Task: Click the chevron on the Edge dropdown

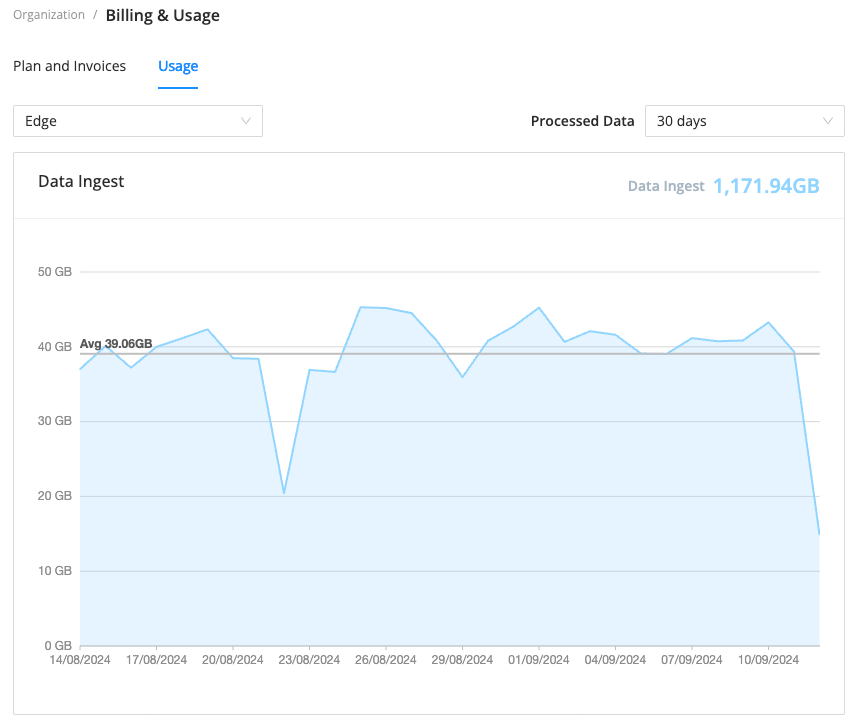Action: [246, 120]
